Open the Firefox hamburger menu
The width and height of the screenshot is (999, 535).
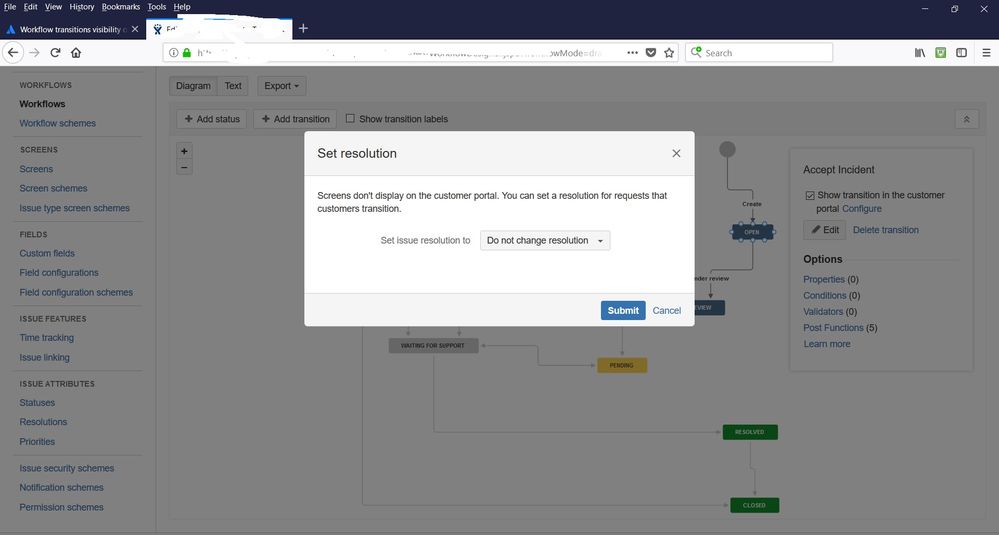pyautogui.click(x=986, y=53)
